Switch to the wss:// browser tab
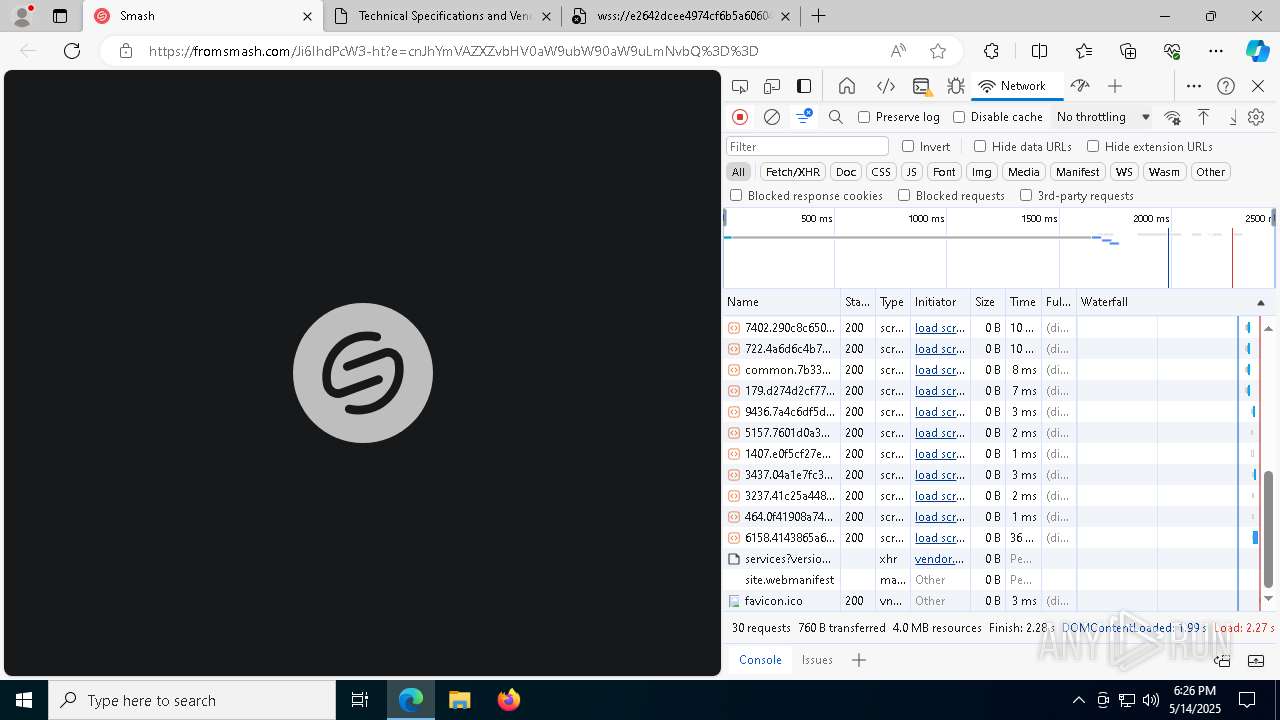Viewport: 1280px width, 720px height. pyautogui.click(x=681, y=16)
